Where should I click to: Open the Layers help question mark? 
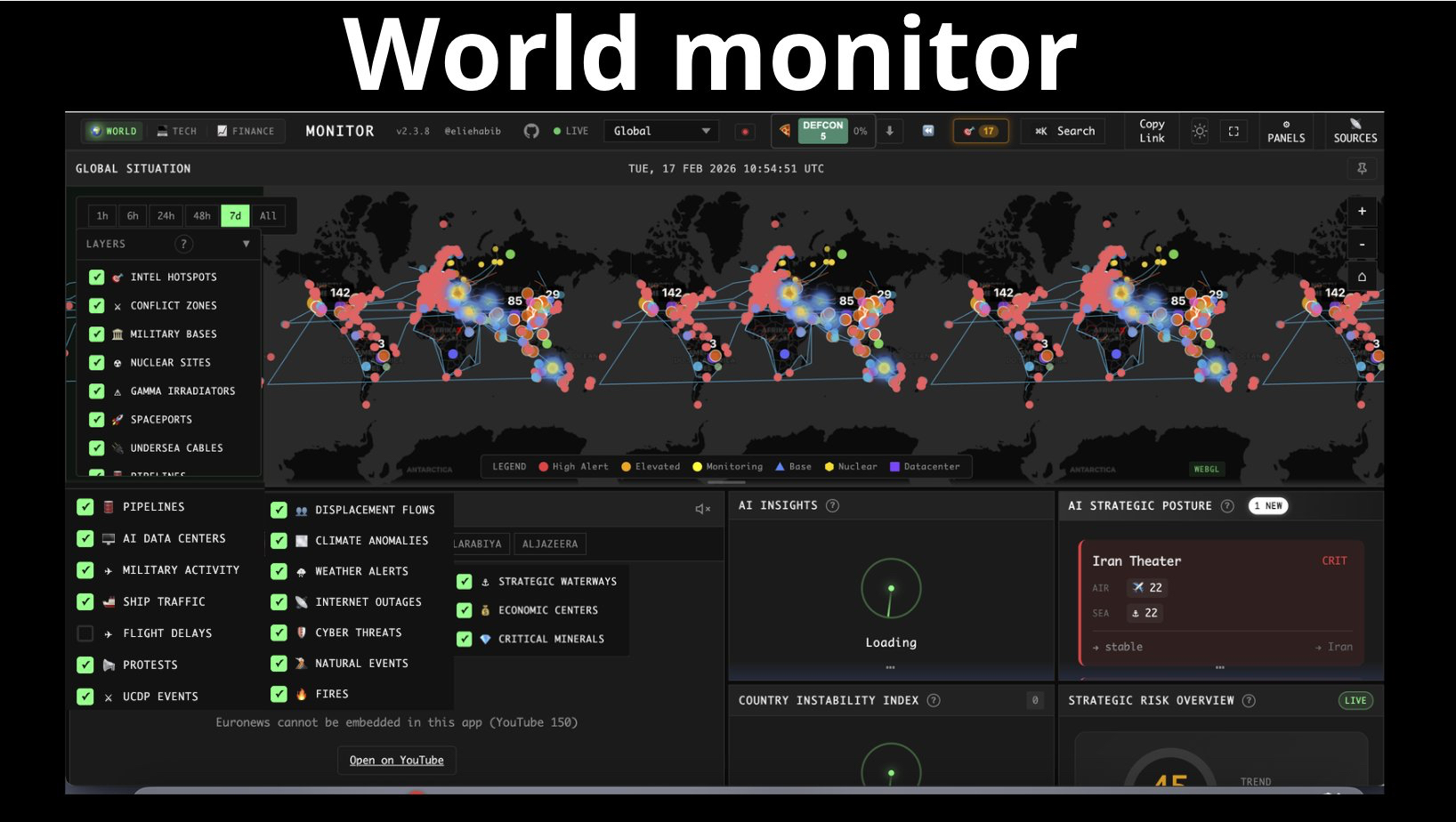183,244
